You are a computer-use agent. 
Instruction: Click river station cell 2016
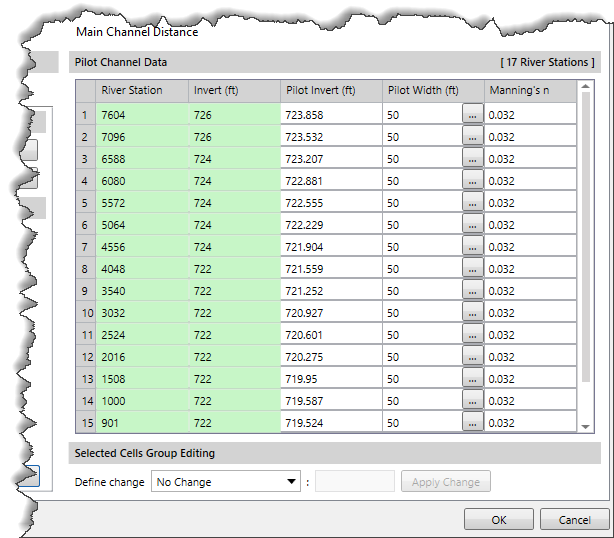tap(142, 356)
